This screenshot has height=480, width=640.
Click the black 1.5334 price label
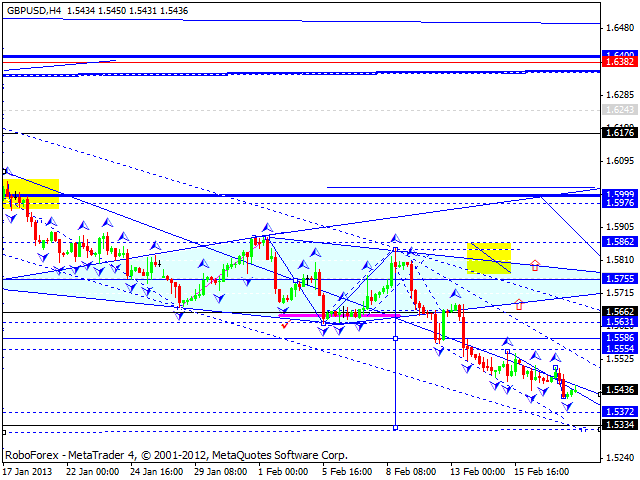pos(620,425)
